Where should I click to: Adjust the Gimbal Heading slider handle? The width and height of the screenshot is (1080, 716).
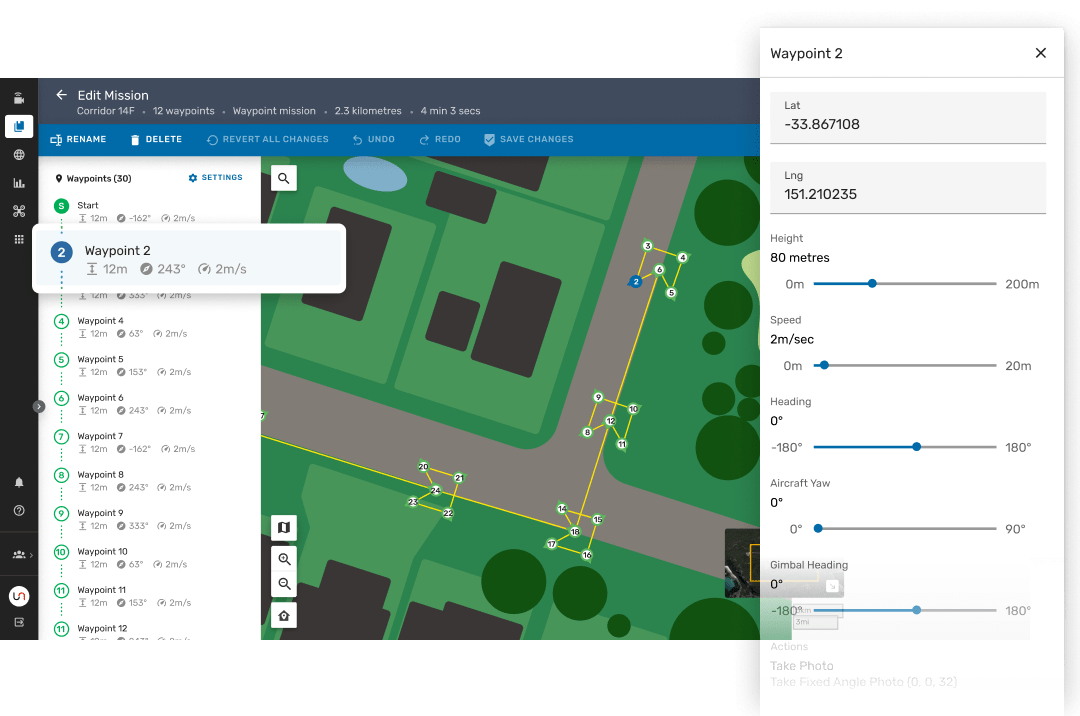coord(917,610)
